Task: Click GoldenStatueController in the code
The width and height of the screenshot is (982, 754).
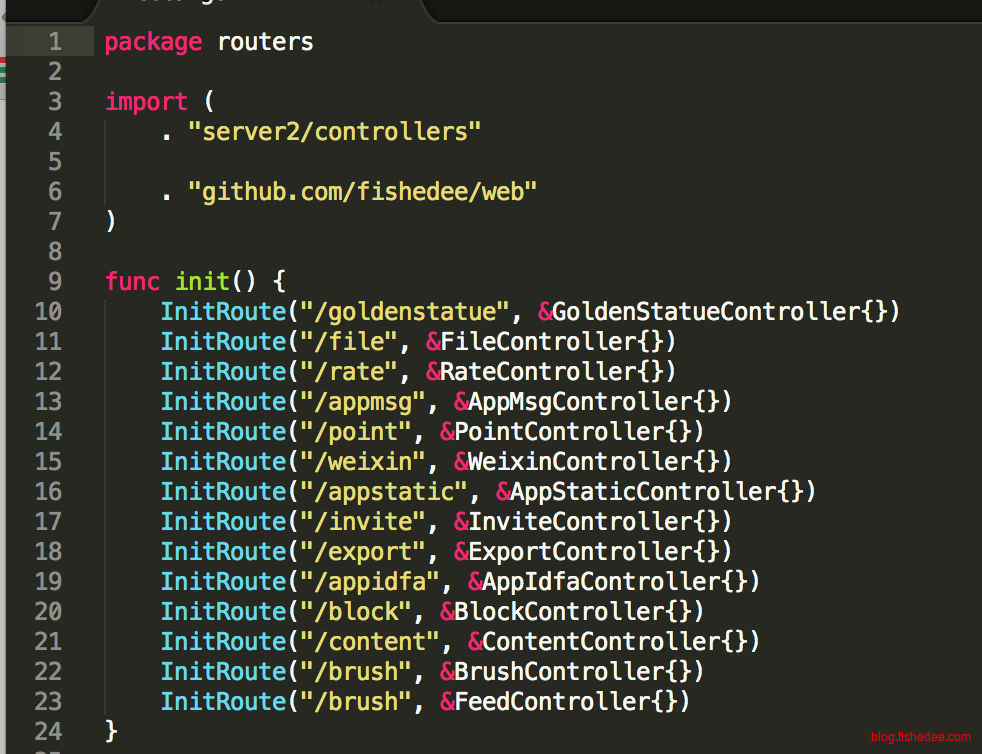Action: (x=706, y=312)
